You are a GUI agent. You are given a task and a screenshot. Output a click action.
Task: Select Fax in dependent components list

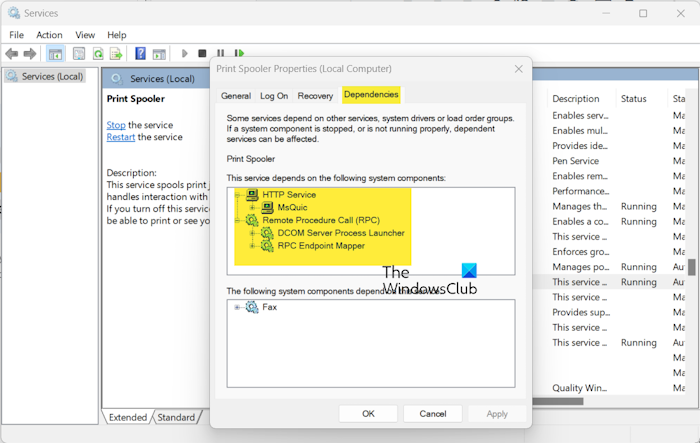tap(269, 307)
